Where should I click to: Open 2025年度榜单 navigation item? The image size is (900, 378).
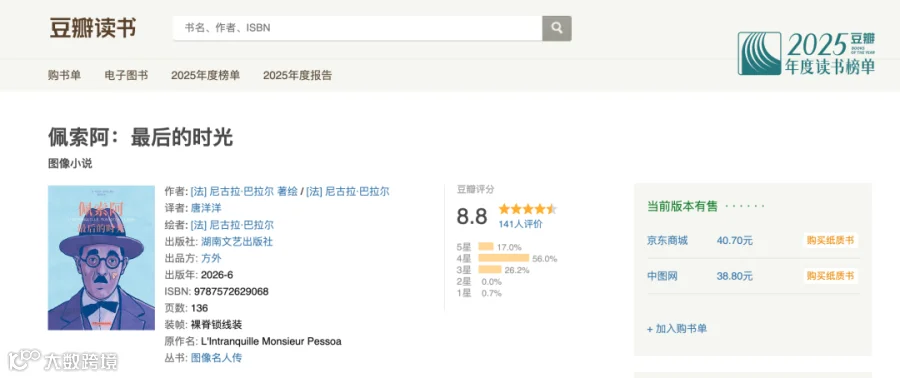tap(205, 75)
